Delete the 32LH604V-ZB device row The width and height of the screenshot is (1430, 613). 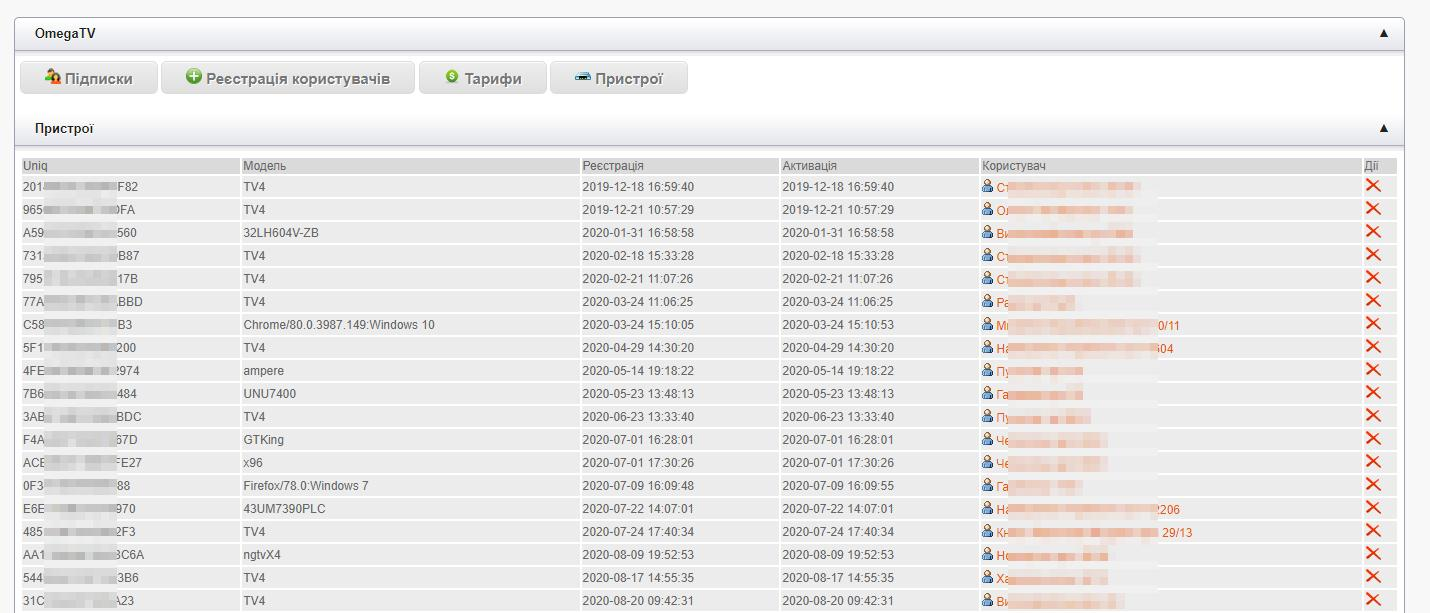(1373, 232)
